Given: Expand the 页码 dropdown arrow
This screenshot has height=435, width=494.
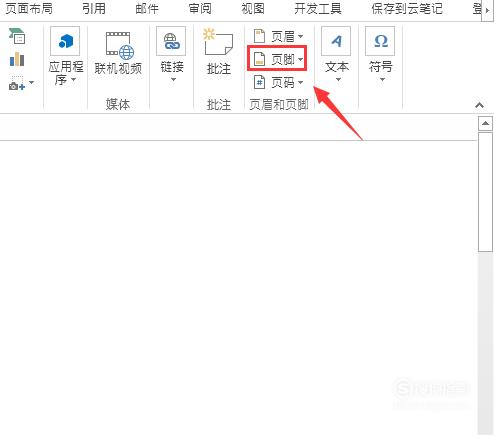Looking at the screenshot, I should 300,82.
